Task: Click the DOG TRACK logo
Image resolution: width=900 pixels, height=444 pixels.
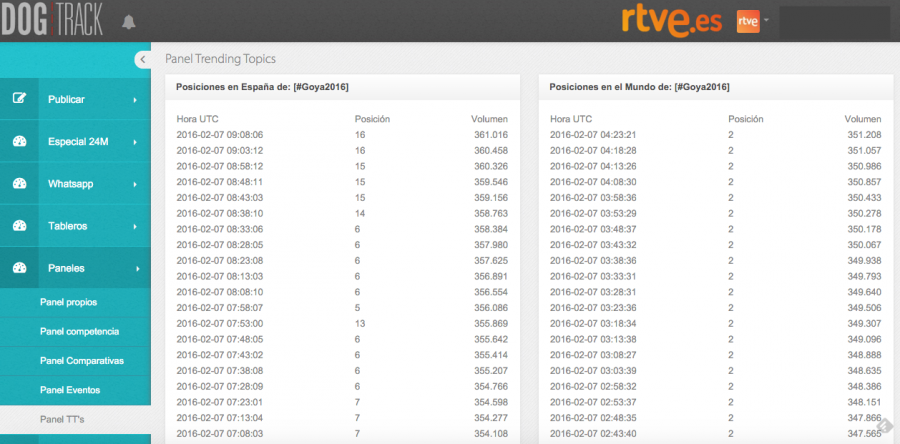Action: click(x=52, y=21)
